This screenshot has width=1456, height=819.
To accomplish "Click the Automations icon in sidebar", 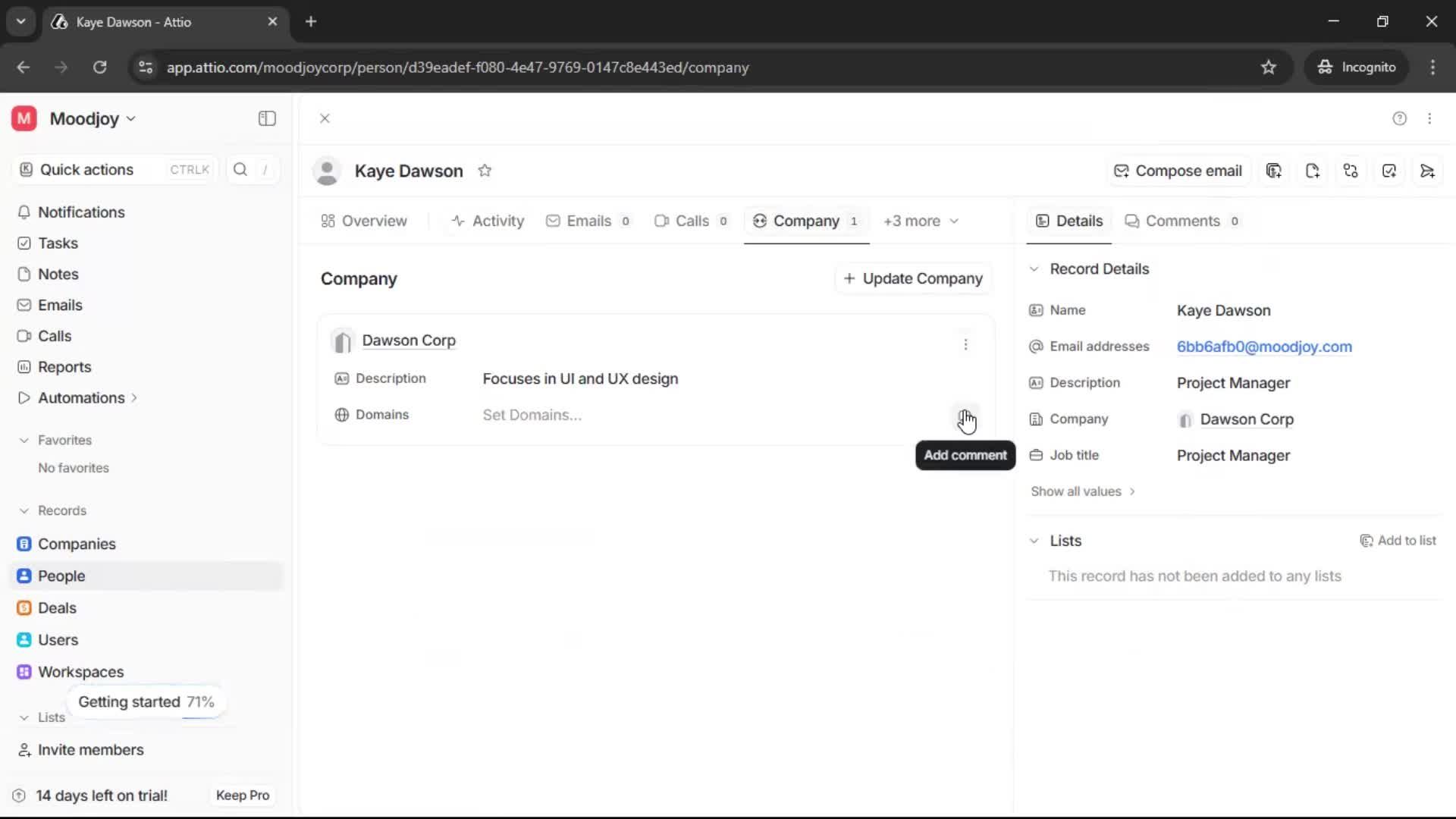I will coord(24,397).
